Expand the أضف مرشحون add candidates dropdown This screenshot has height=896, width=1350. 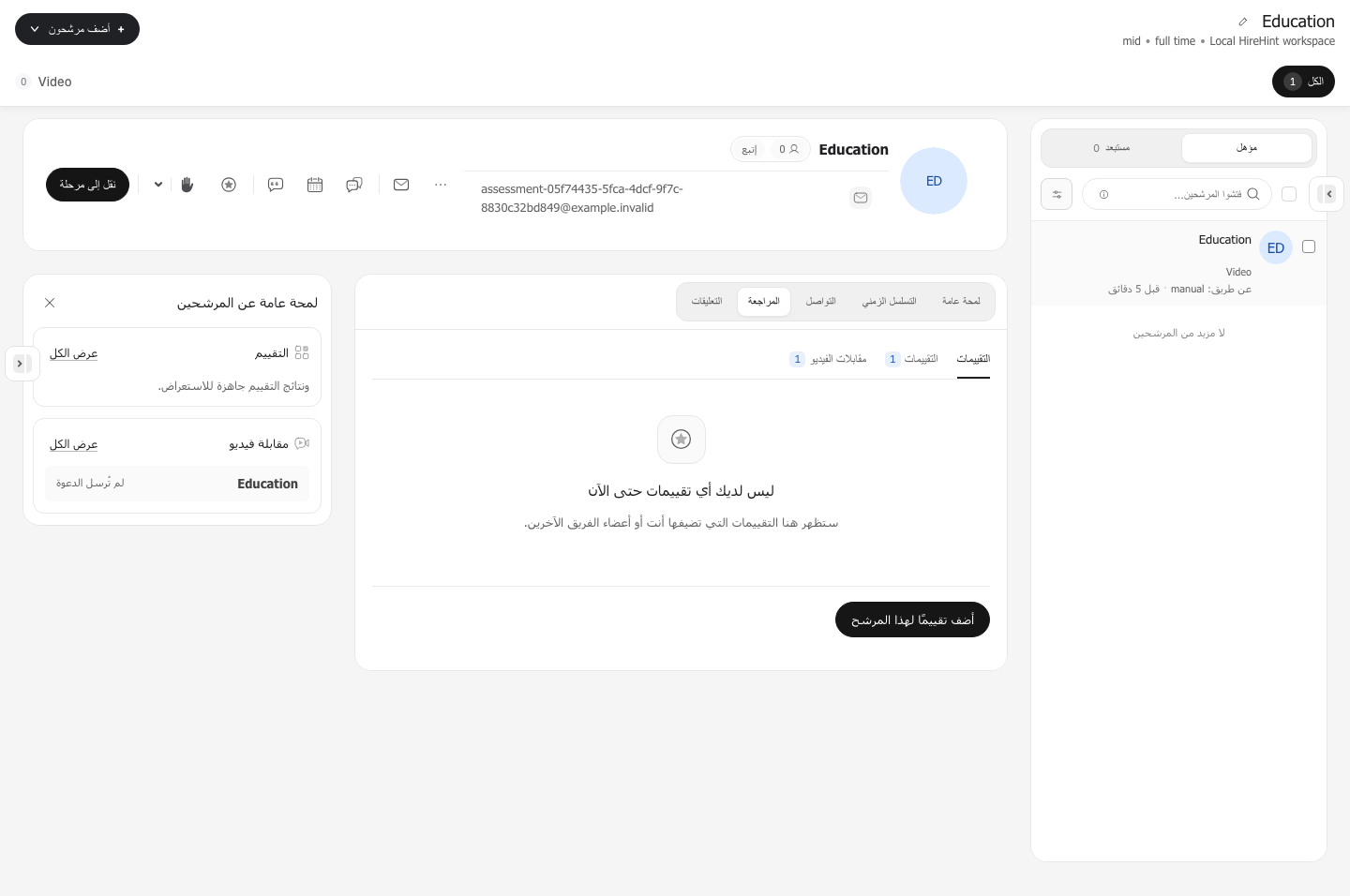pos(77,29)
